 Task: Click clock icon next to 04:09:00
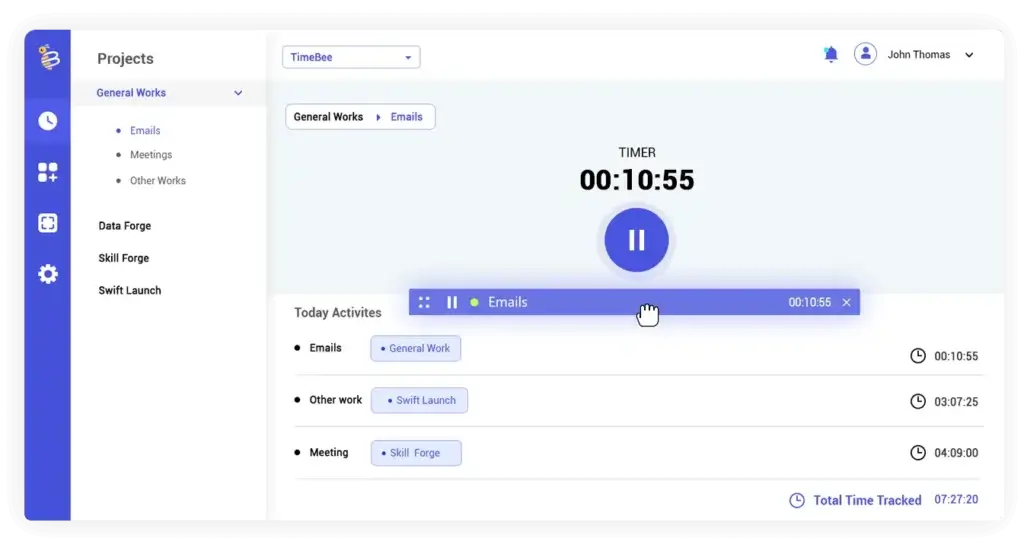[x=918, y=452]
